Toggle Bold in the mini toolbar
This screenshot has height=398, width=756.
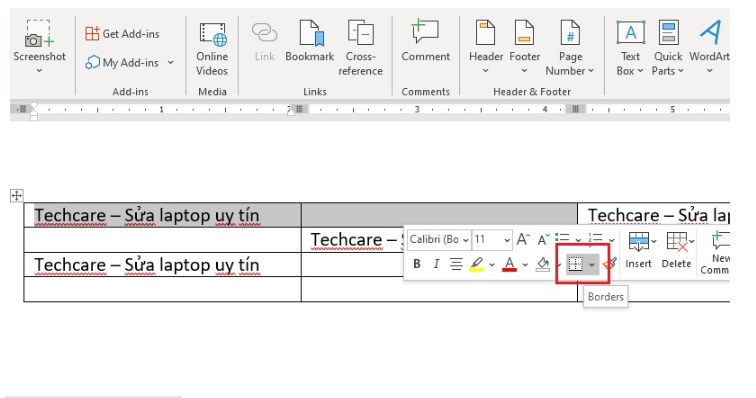(417, 264)
